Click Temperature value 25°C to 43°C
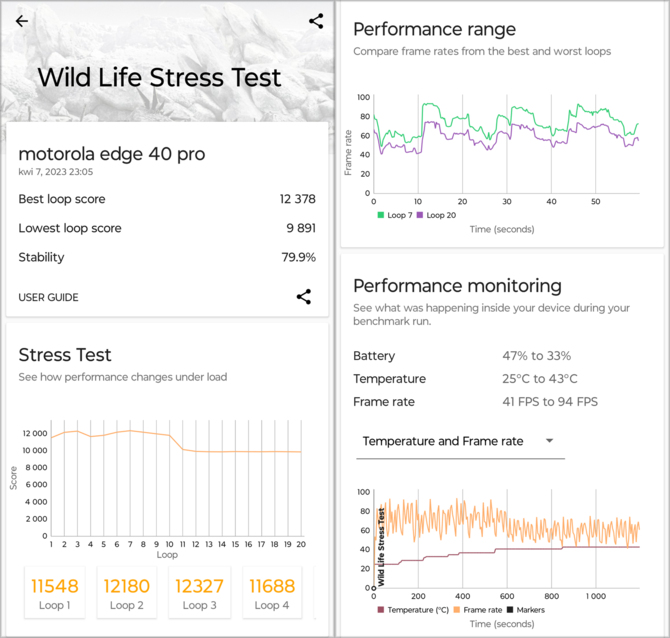 [540, 379]
